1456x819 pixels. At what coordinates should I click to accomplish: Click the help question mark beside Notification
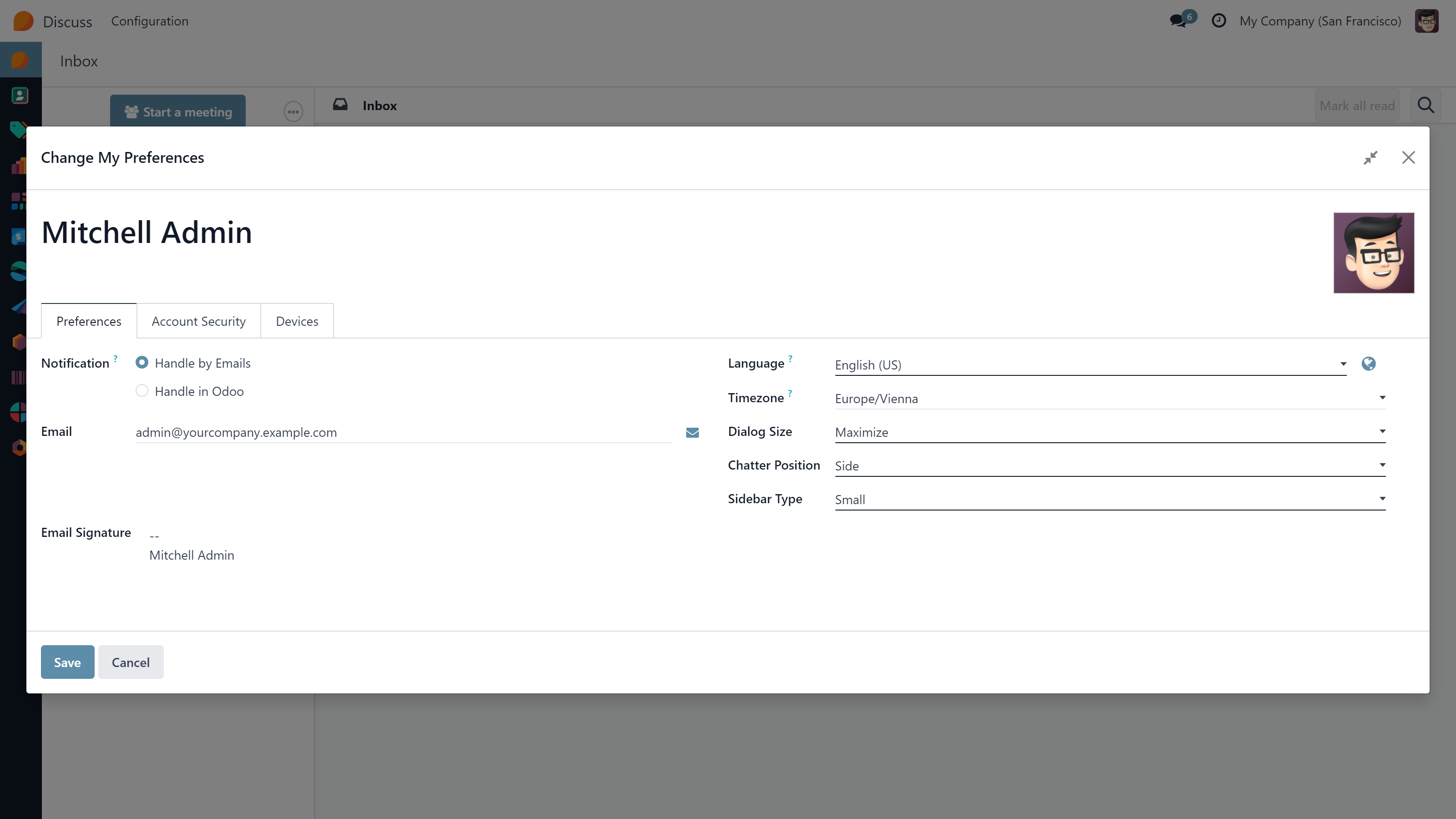(x=115, y=359)
